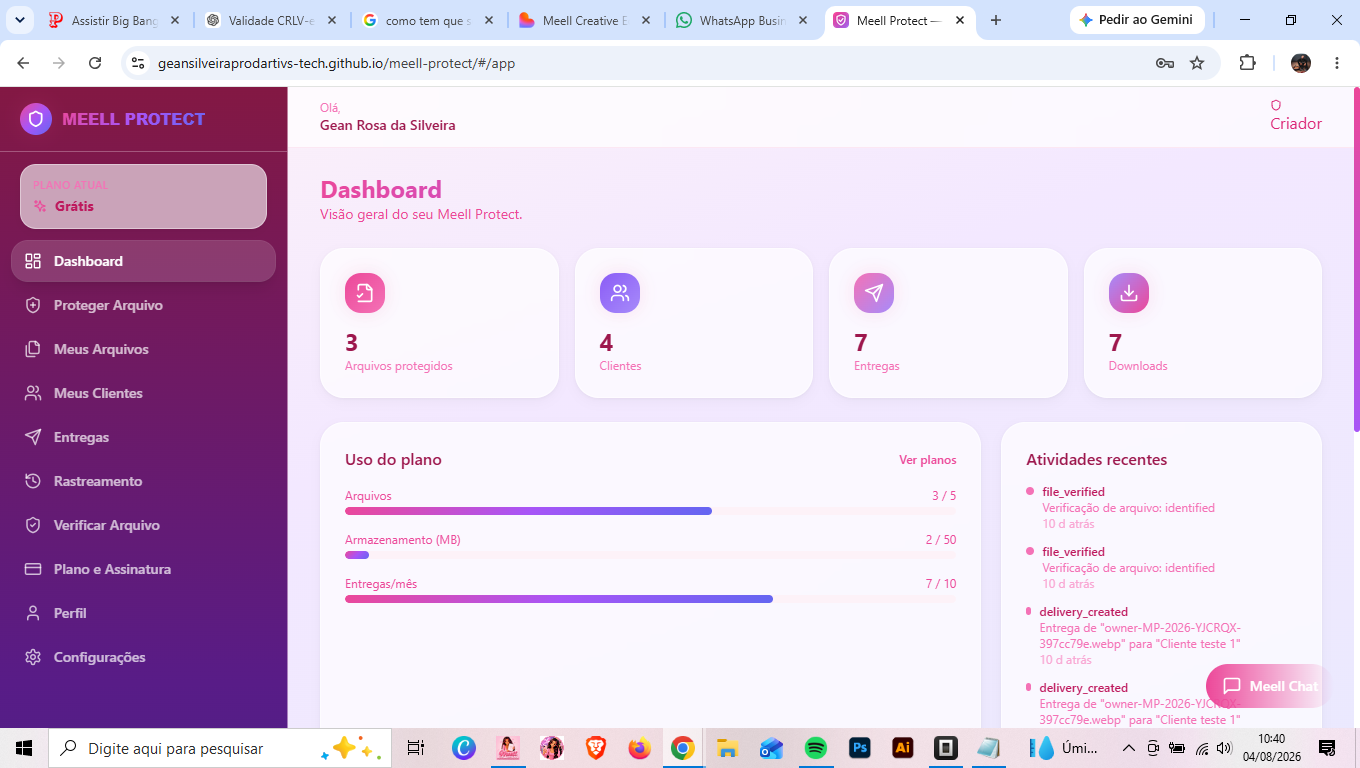Switch to Meell Creative browser tab

click(586, 20)
